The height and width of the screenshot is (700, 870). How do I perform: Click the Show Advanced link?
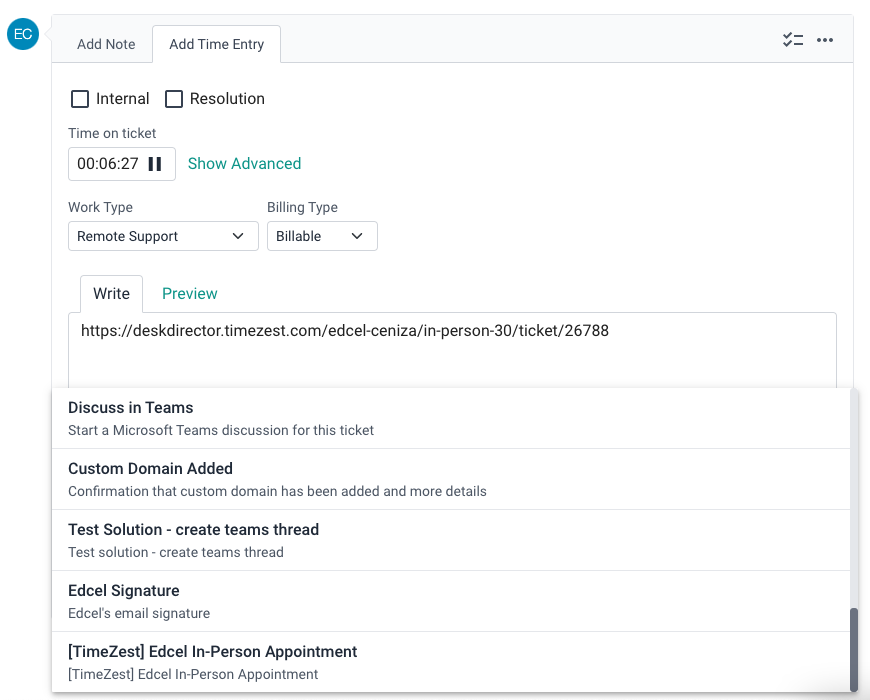click(244, 164)
